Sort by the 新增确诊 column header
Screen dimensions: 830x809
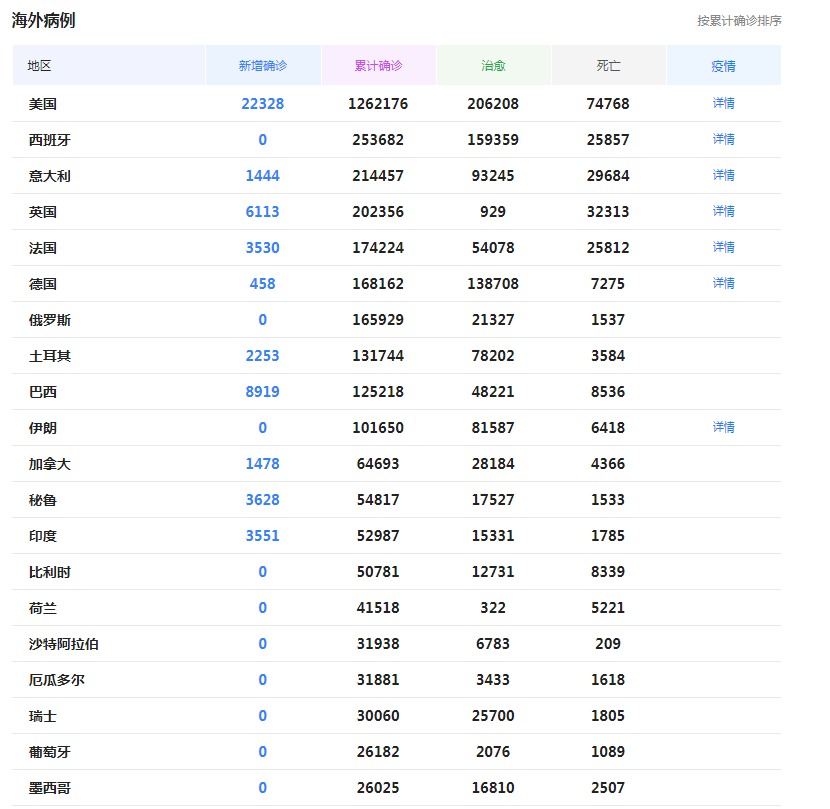262,64
